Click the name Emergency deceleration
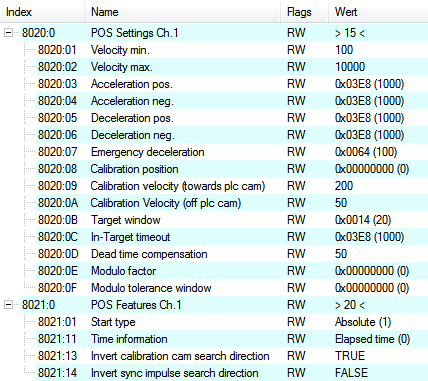The image size is (428, 381). click(148, 152)
